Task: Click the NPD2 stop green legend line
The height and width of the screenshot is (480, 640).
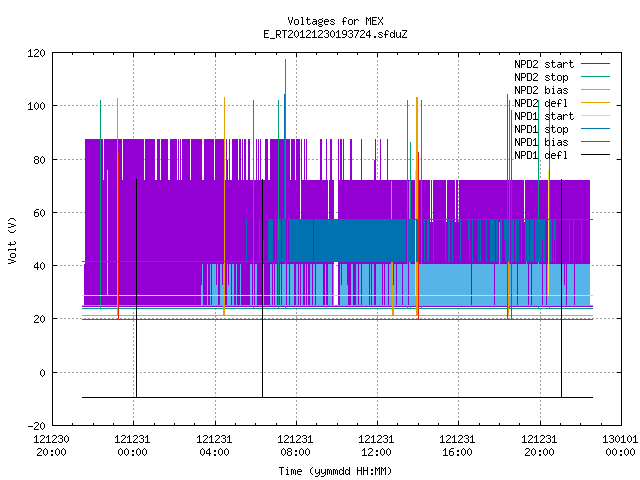Action: click(x=595, y=77)
